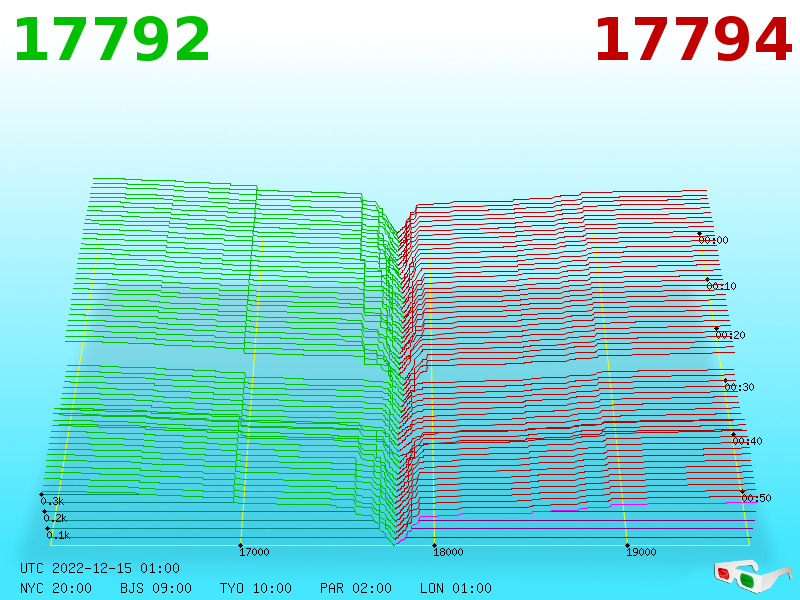This screenshot has height=600, width=800.
Task: Click the BJS 09:00 time label
Action: point(156,588)
